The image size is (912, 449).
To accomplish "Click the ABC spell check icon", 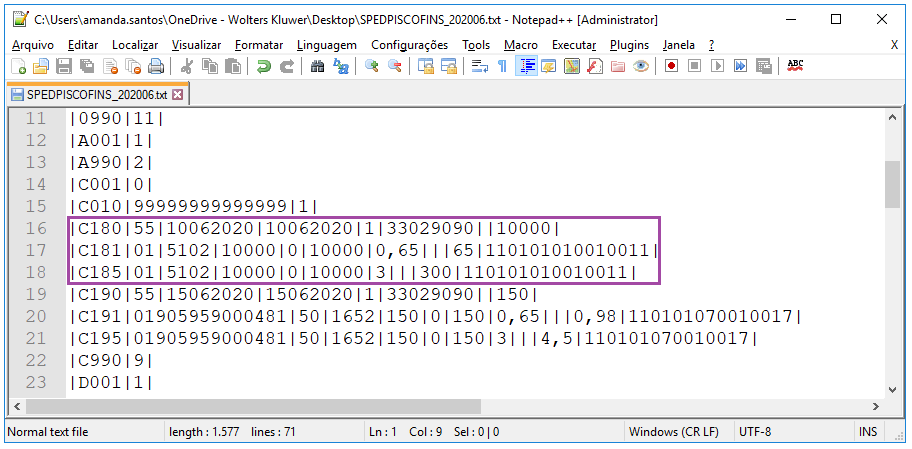I will [x=795, y=66].
